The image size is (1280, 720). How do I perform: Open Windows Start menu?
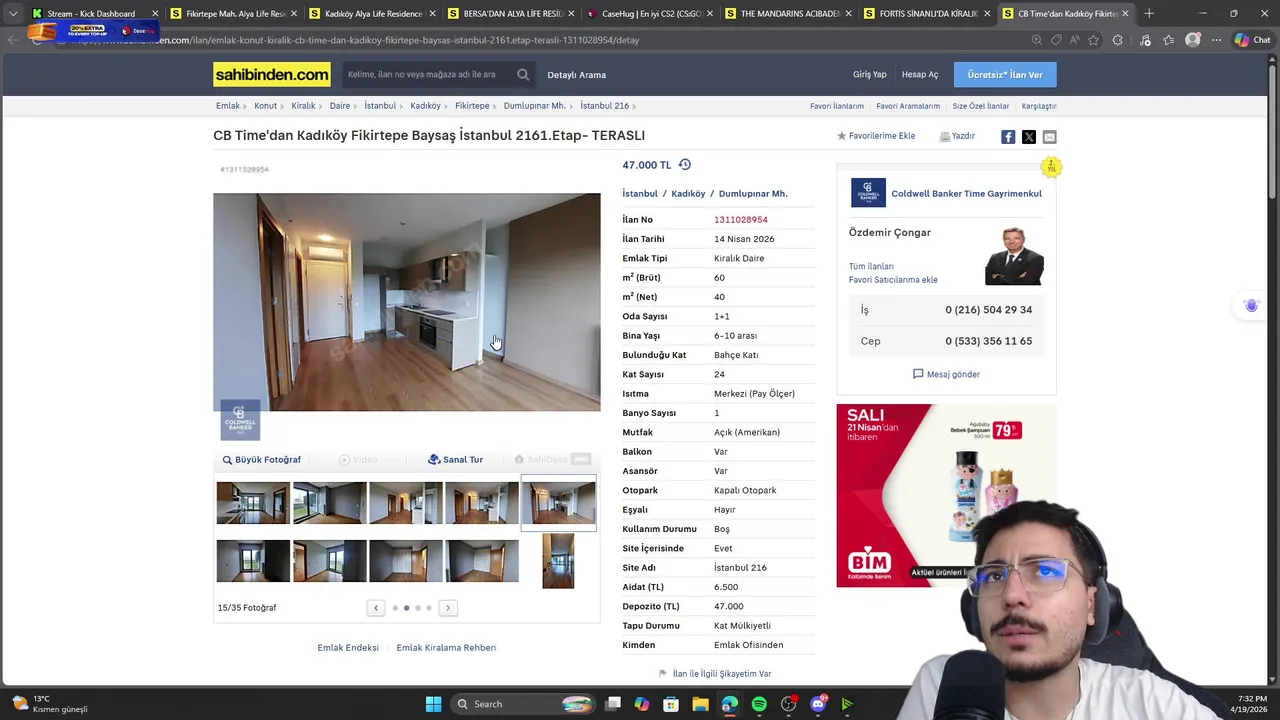click(433, 704)
